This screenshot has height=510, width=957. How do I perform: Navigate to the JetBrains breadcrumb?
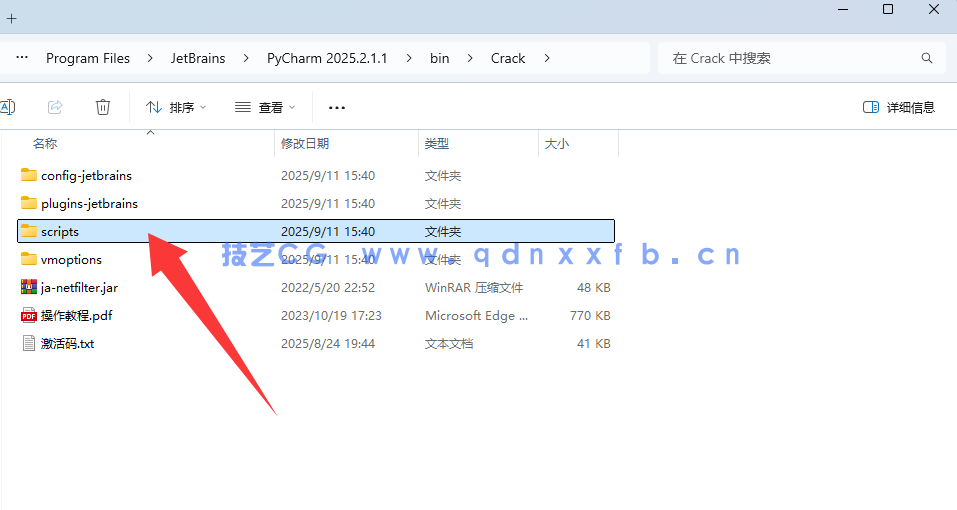pos(198,58)
